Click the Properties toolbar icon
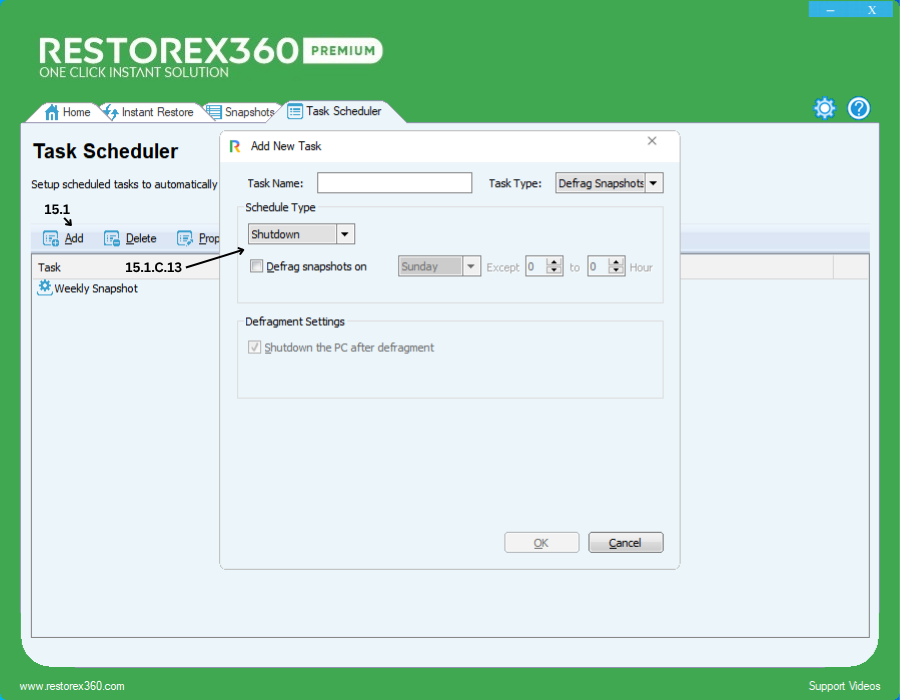This screenshot has height=700, width=900. click(185, 239)
